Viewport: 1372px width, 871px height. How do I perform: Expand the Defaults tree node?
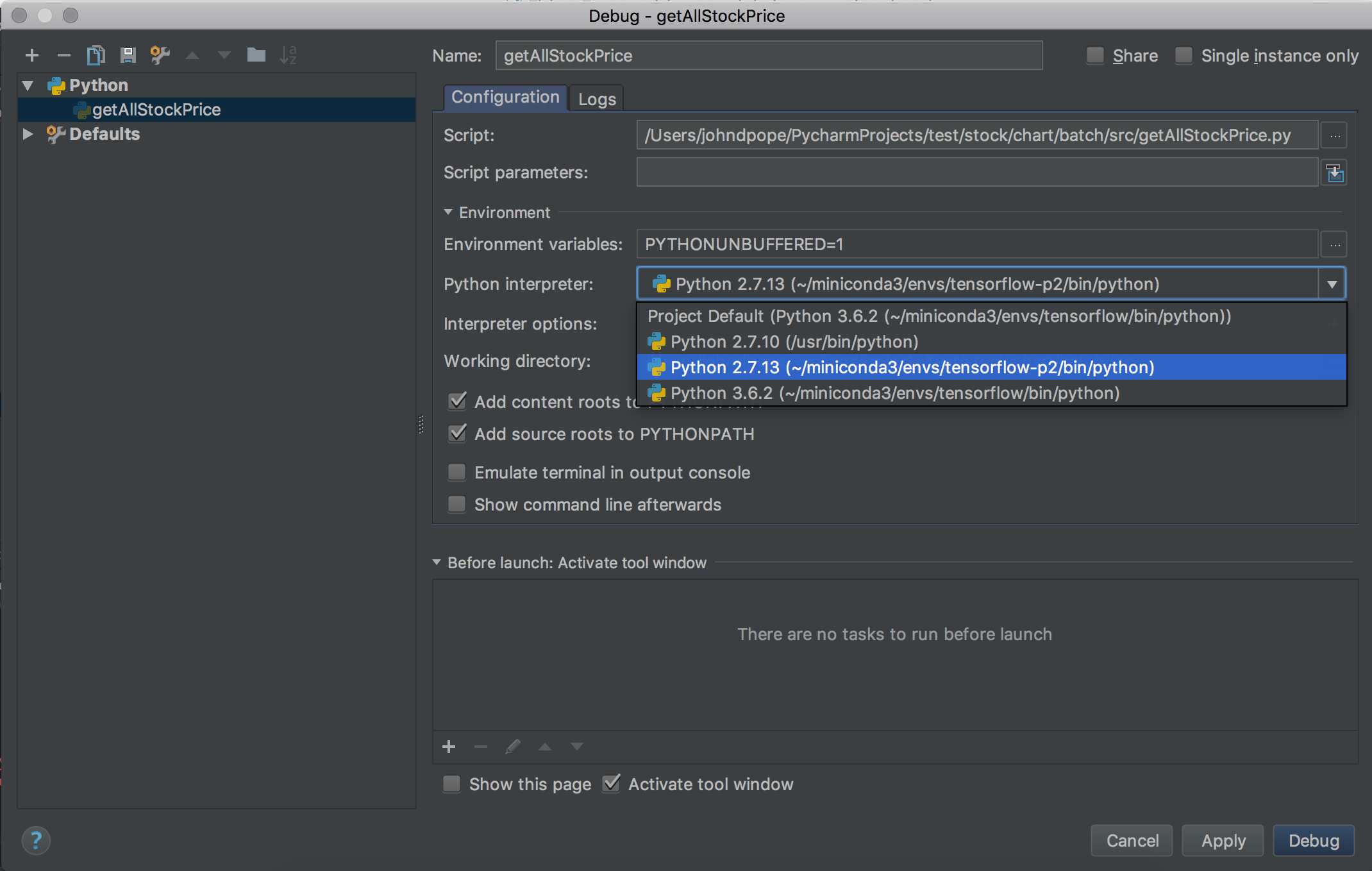click(x=28, y=134)
